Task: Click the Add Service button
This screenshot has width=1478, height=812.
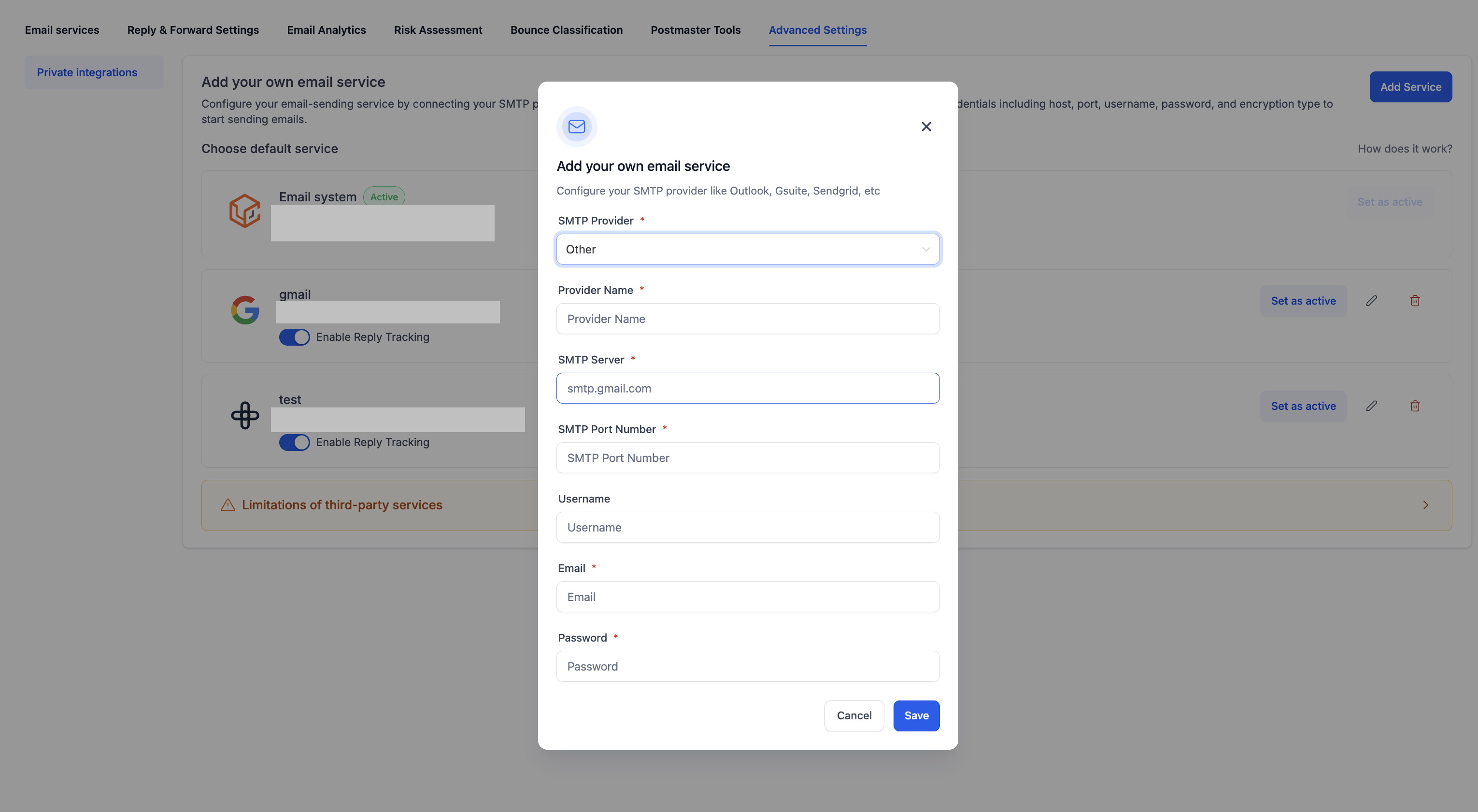Action: click(1410, 86)
